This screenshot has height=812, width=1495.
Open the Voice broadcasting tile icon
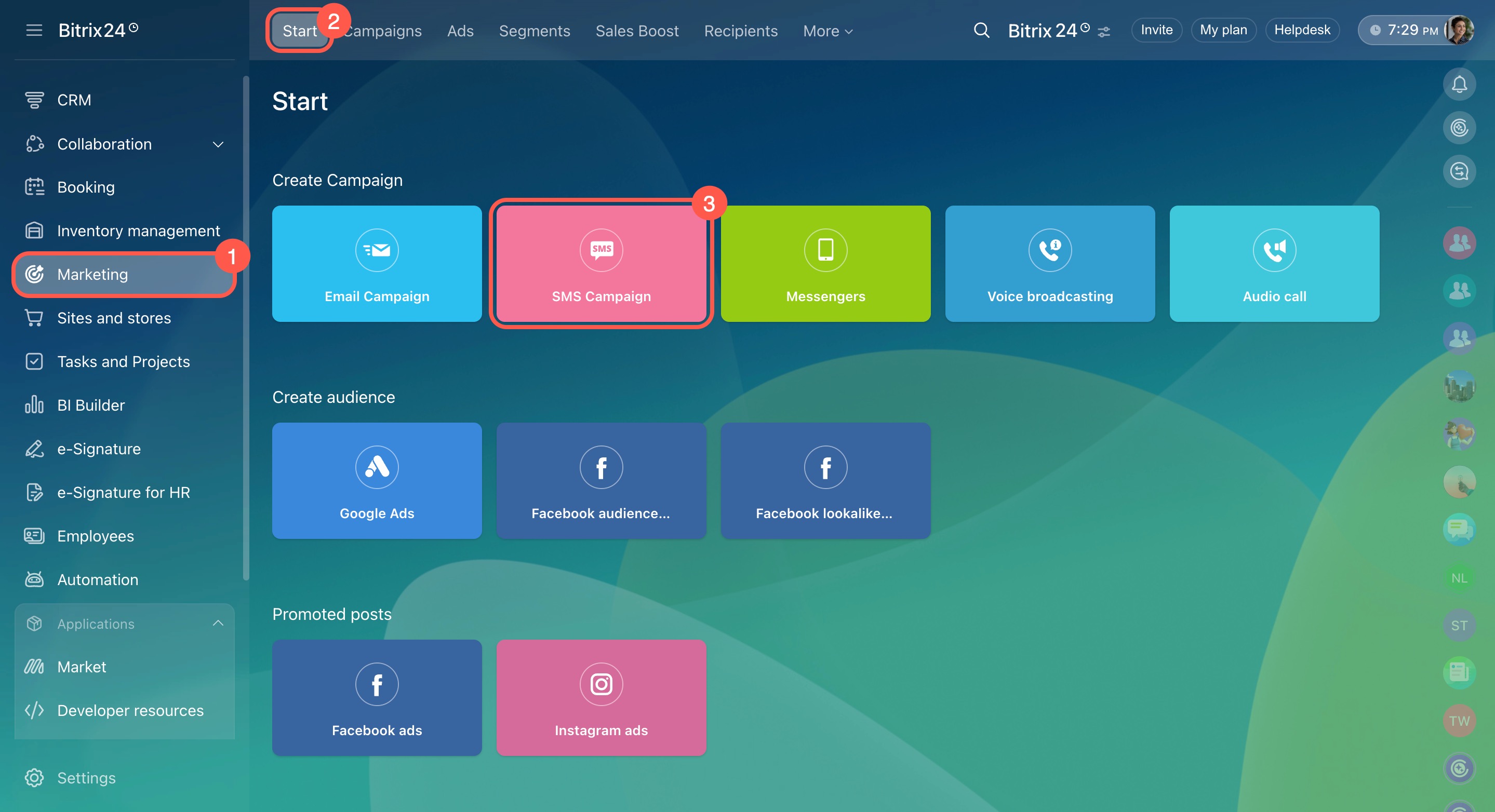pyautogui.click(x=1049, y=250)
